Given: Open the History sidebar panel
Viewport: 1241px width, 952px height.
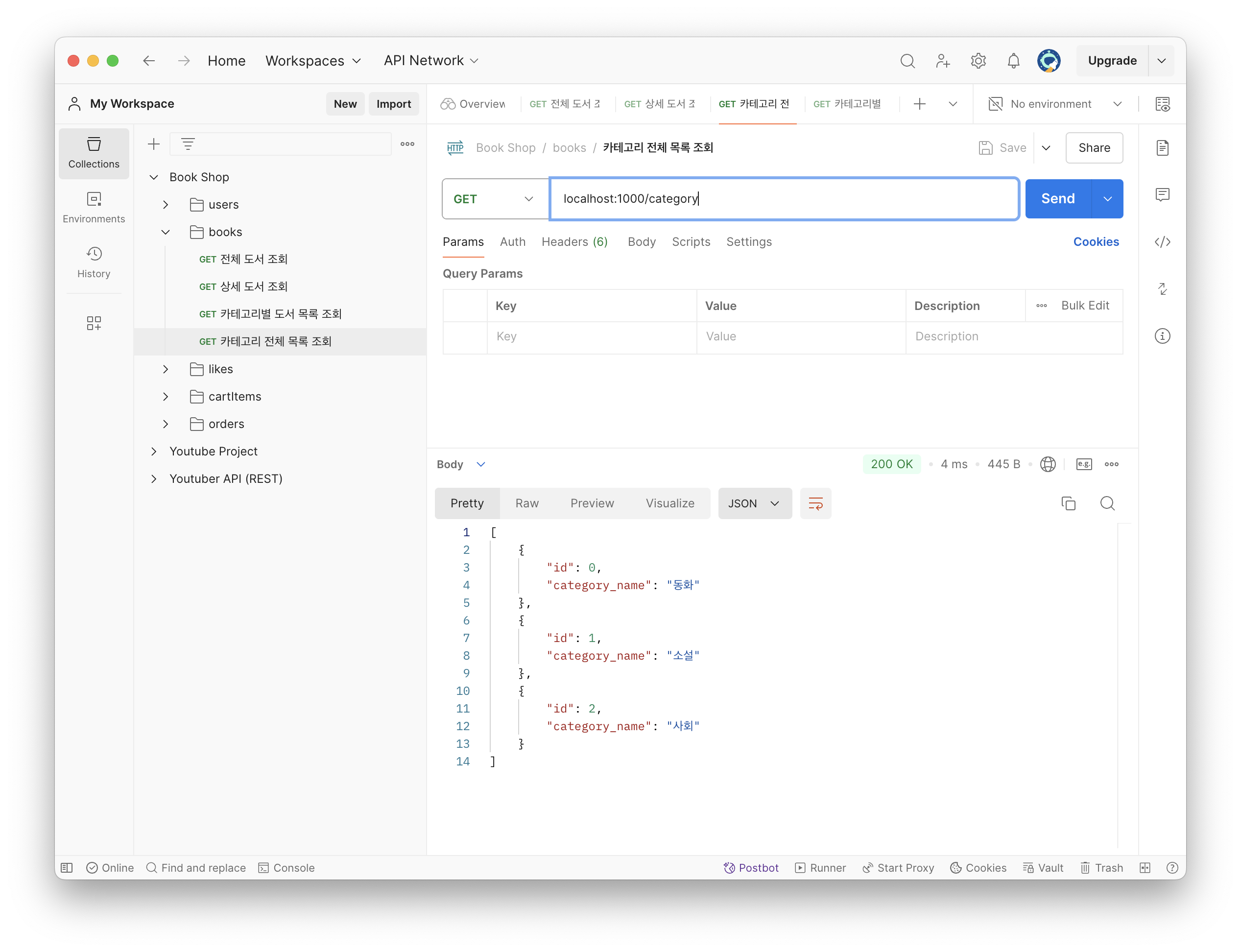Looking at the screenshot, I should click(x=94, y=262).
